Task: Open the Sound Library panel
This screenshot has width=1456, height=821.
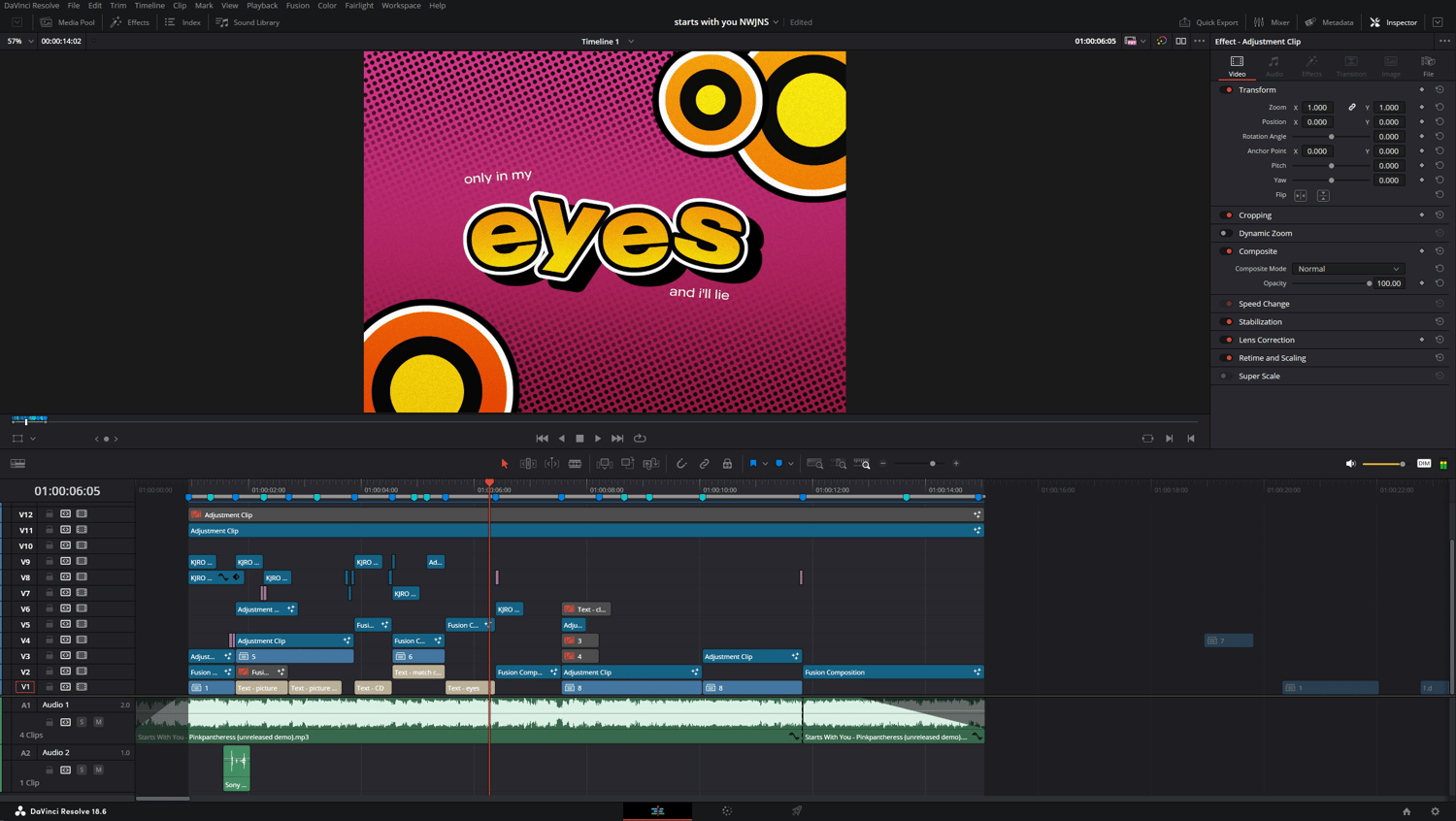Action: [x=248, y=22]
